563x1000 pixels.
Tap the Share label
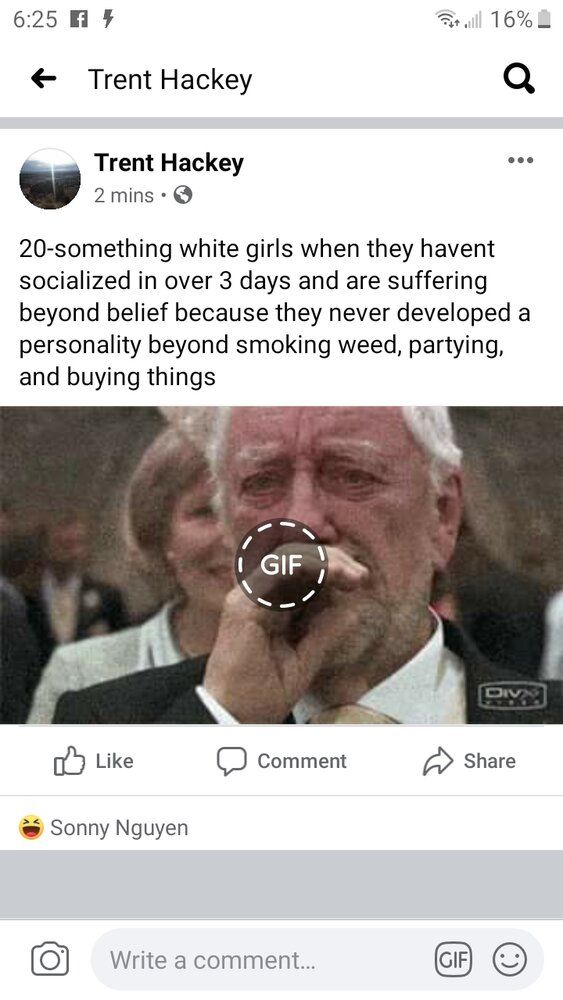[x=490, y=761]
